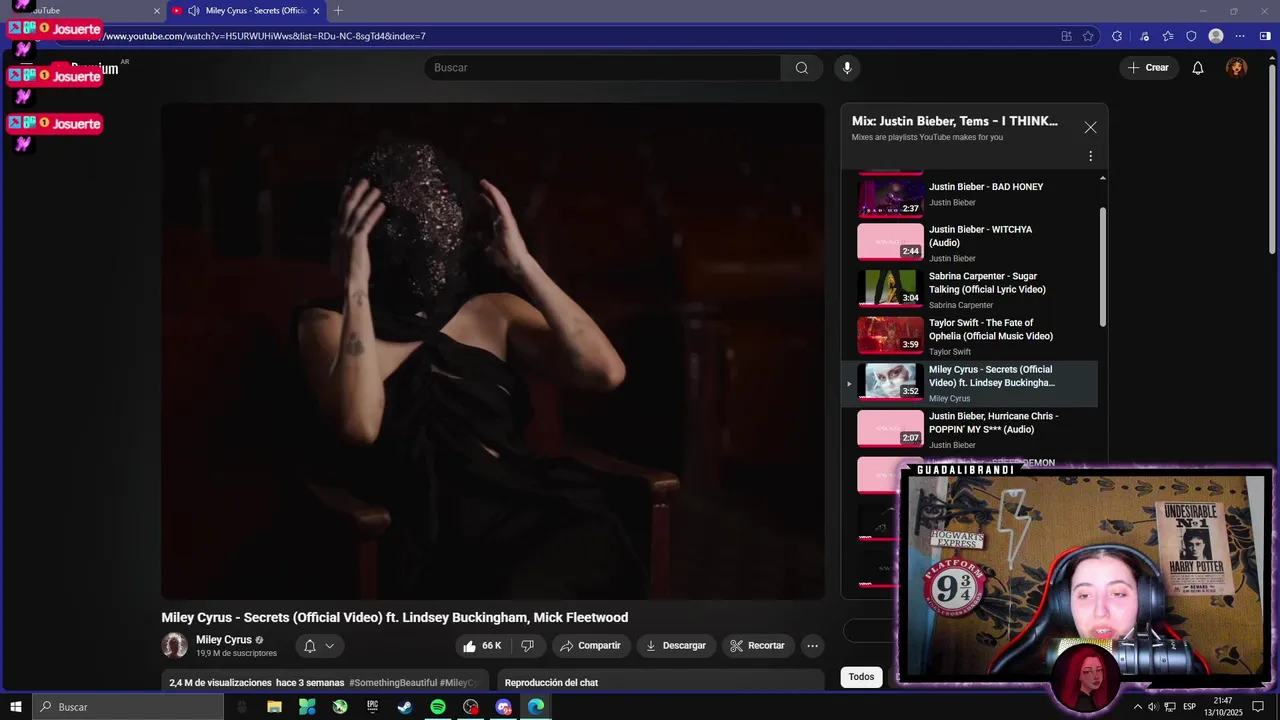Click the #SomethingBeautiful hashtag

pyautogui.click(x=393, y=683)
